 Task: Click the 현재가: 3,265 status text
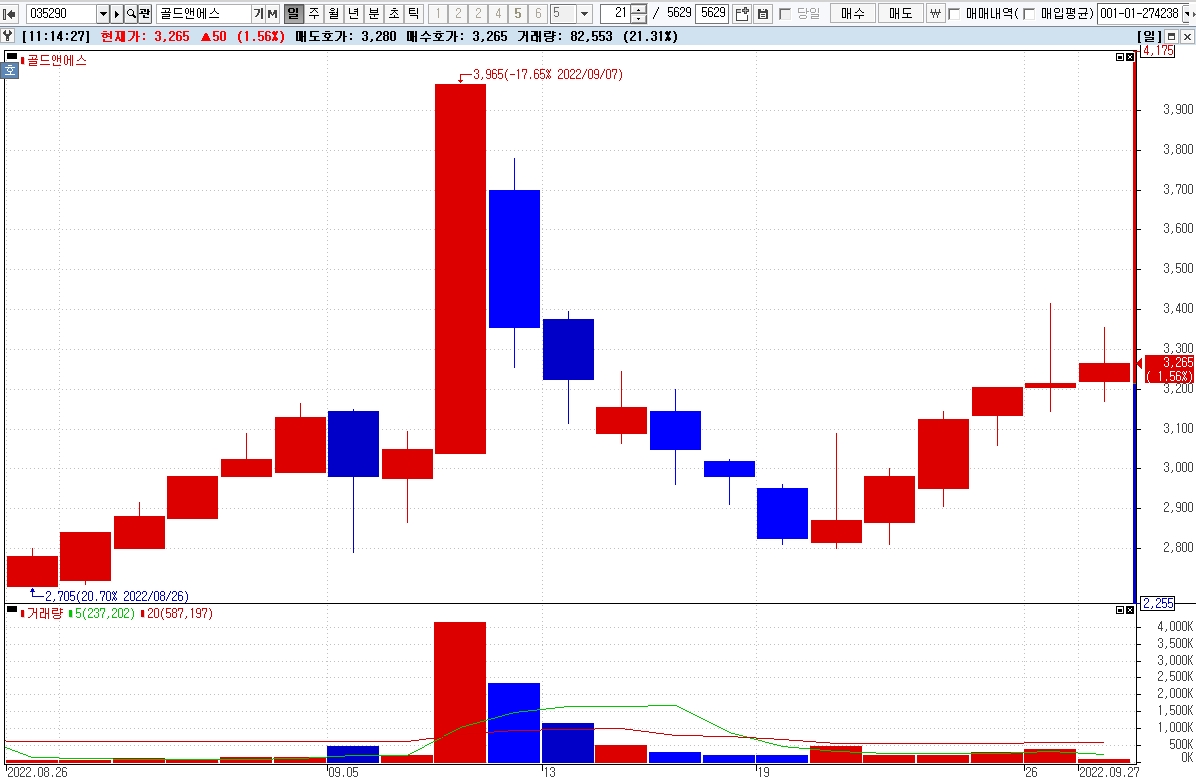pyautogui.click(x=145, y=36)
